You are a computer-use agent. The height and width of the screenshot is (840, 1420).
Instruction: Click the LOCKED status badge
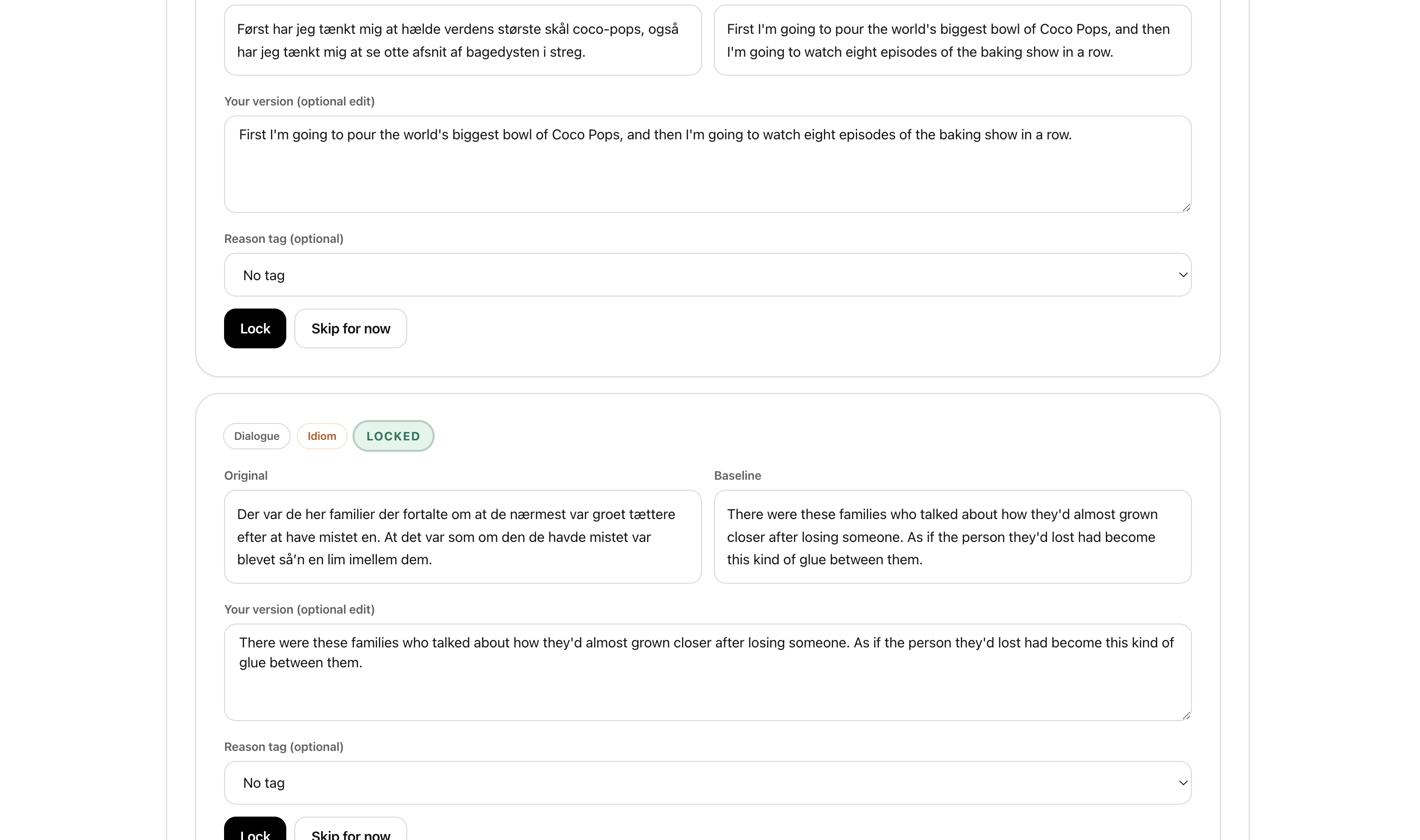(393, 436)
